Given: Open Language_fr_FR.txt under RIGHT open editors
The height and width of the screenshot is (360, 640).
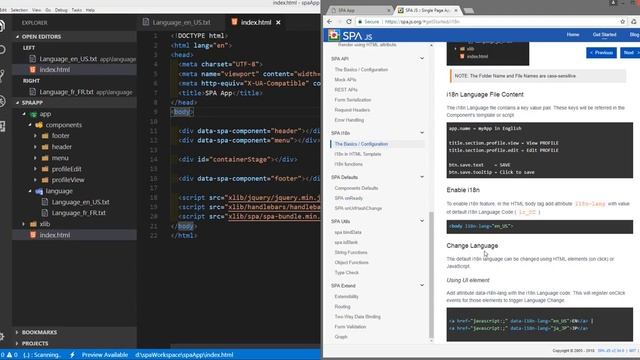Looking at the screenshot, I should pos(66,92).
